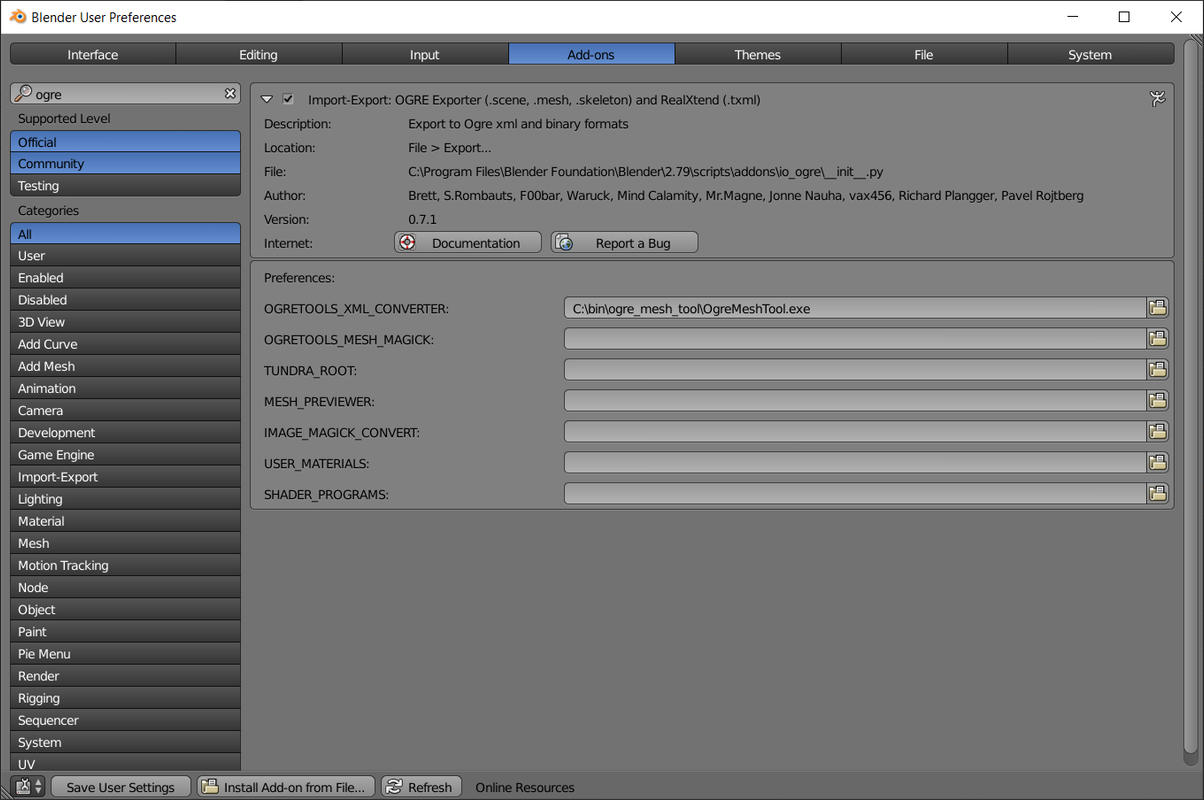Browse folder for MESH_PREVIEWER path
1204x800 pixels.
pos(1158,401)
